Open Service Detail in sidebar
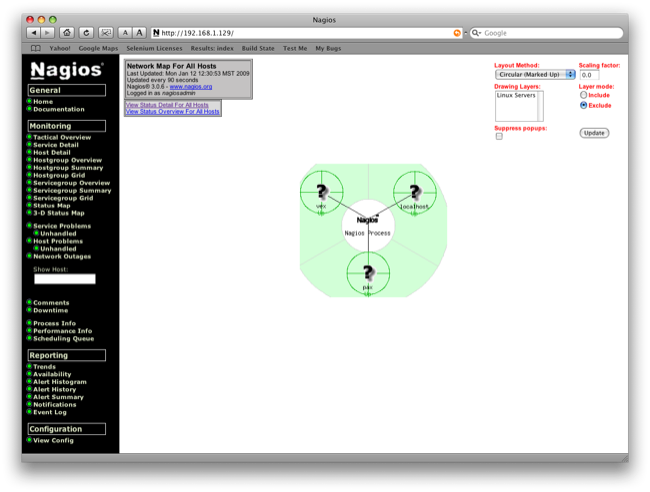The width and height of the screenshot is (650, 492). 56,145
